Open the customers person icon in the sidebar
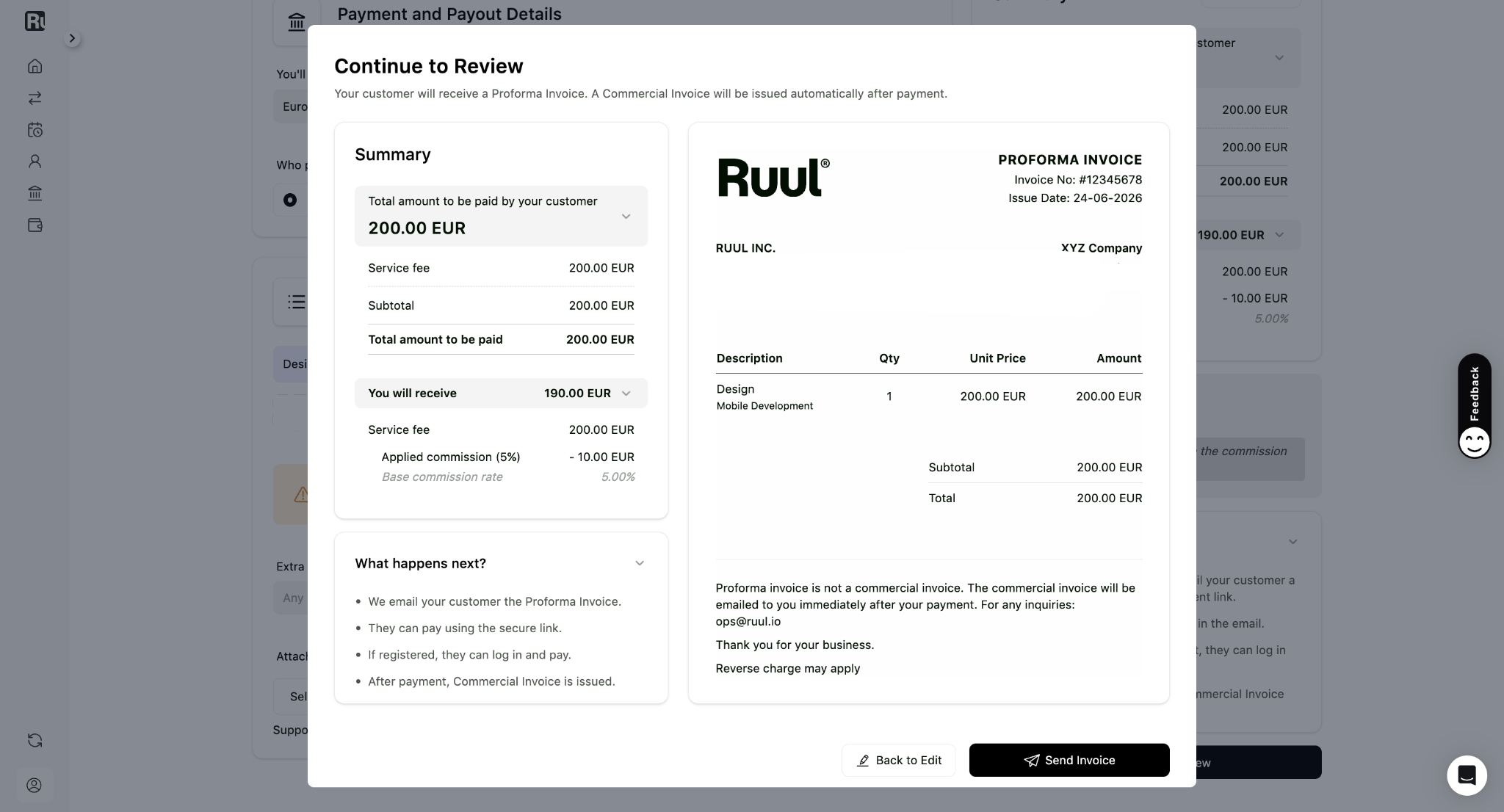Screen dimensions: 1504x812 [35, 162]
